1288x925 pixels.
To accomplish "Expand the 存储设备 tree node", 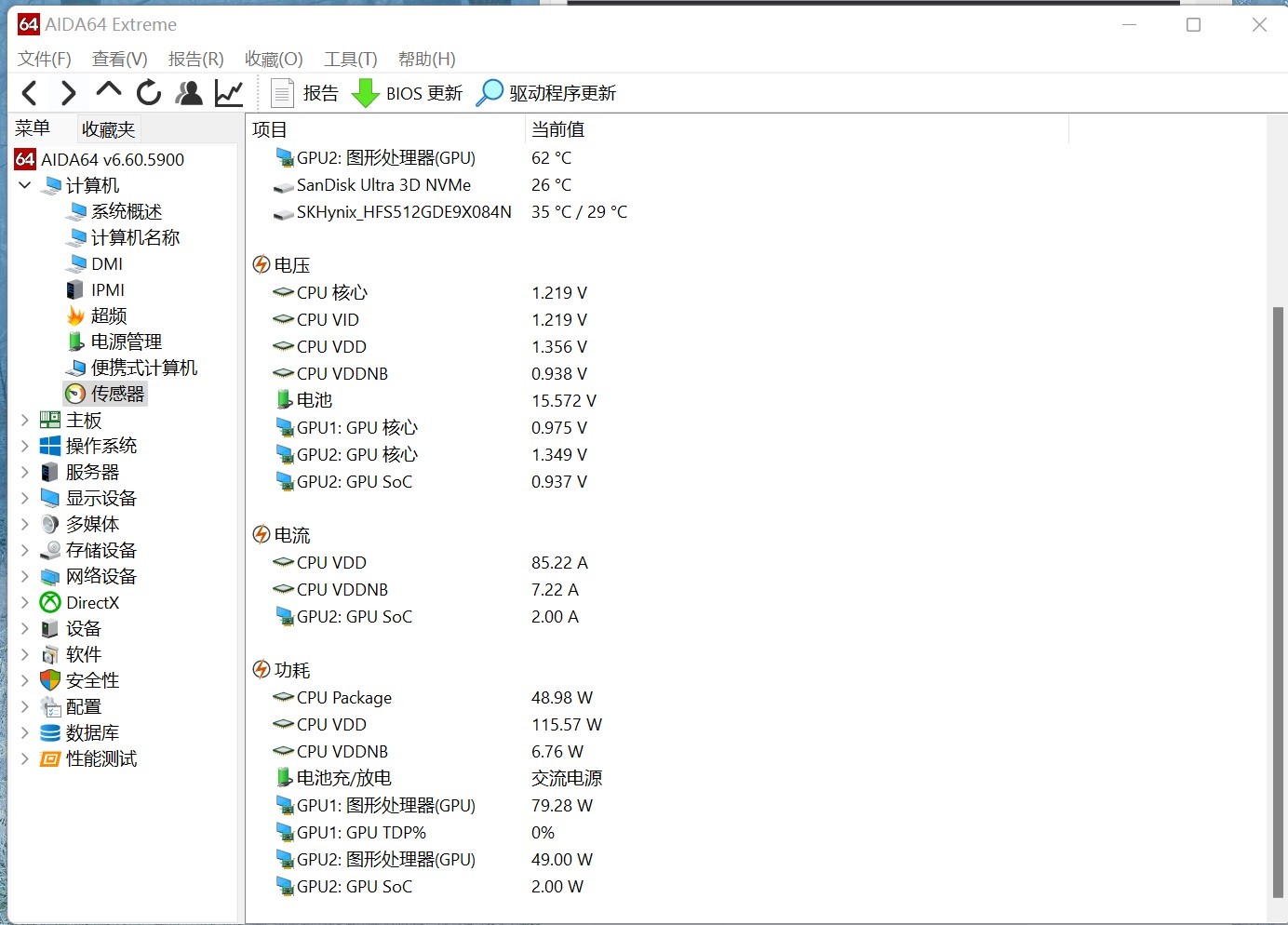I will (25, 550).
